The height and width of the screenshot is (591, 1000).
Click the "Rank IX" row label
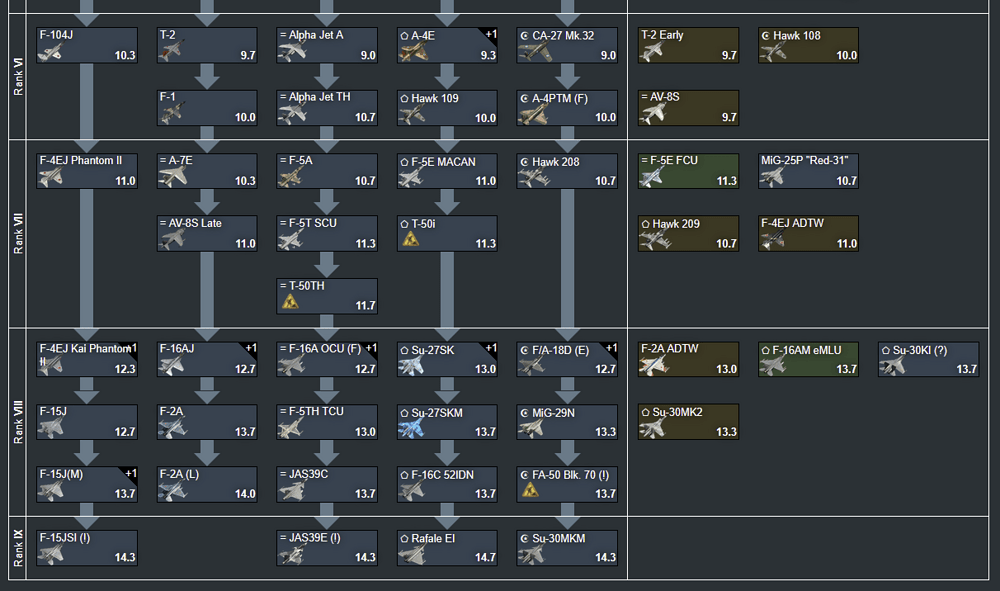tap(18, 548)
